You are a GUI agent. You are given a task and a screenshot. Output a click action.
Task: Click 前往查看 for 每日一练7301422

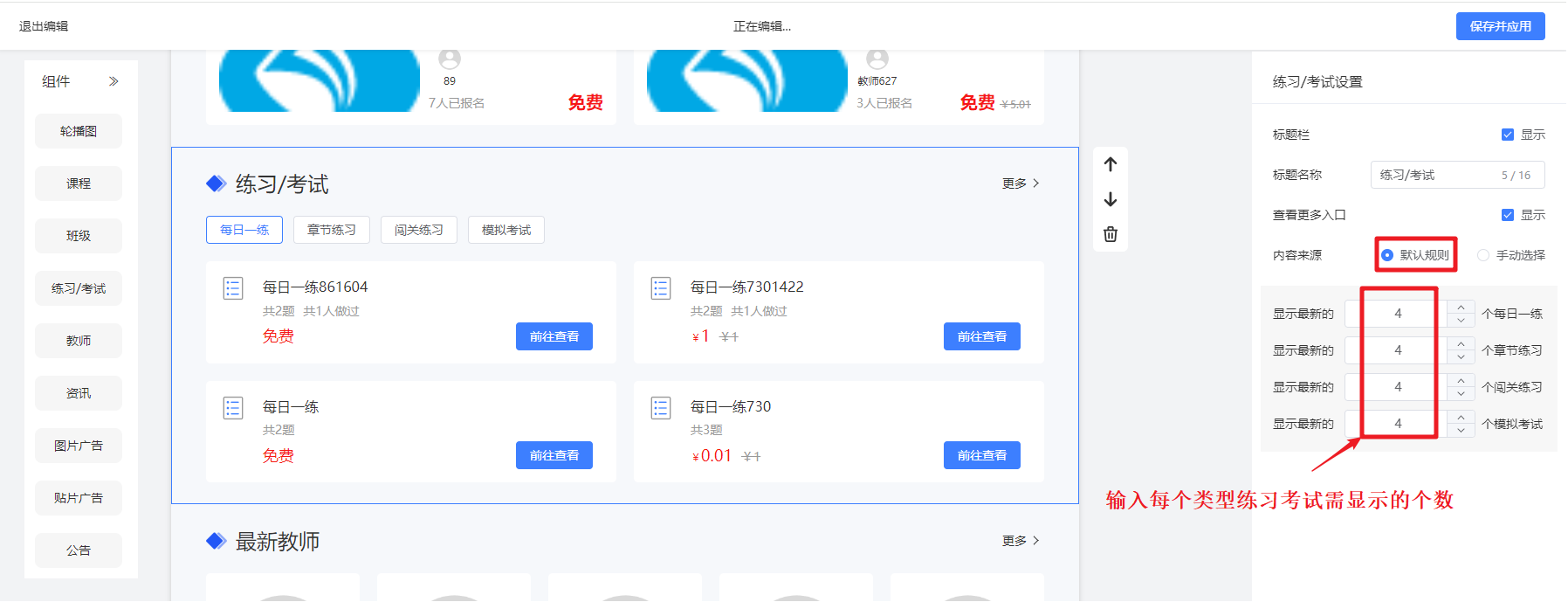click(982, 336)
